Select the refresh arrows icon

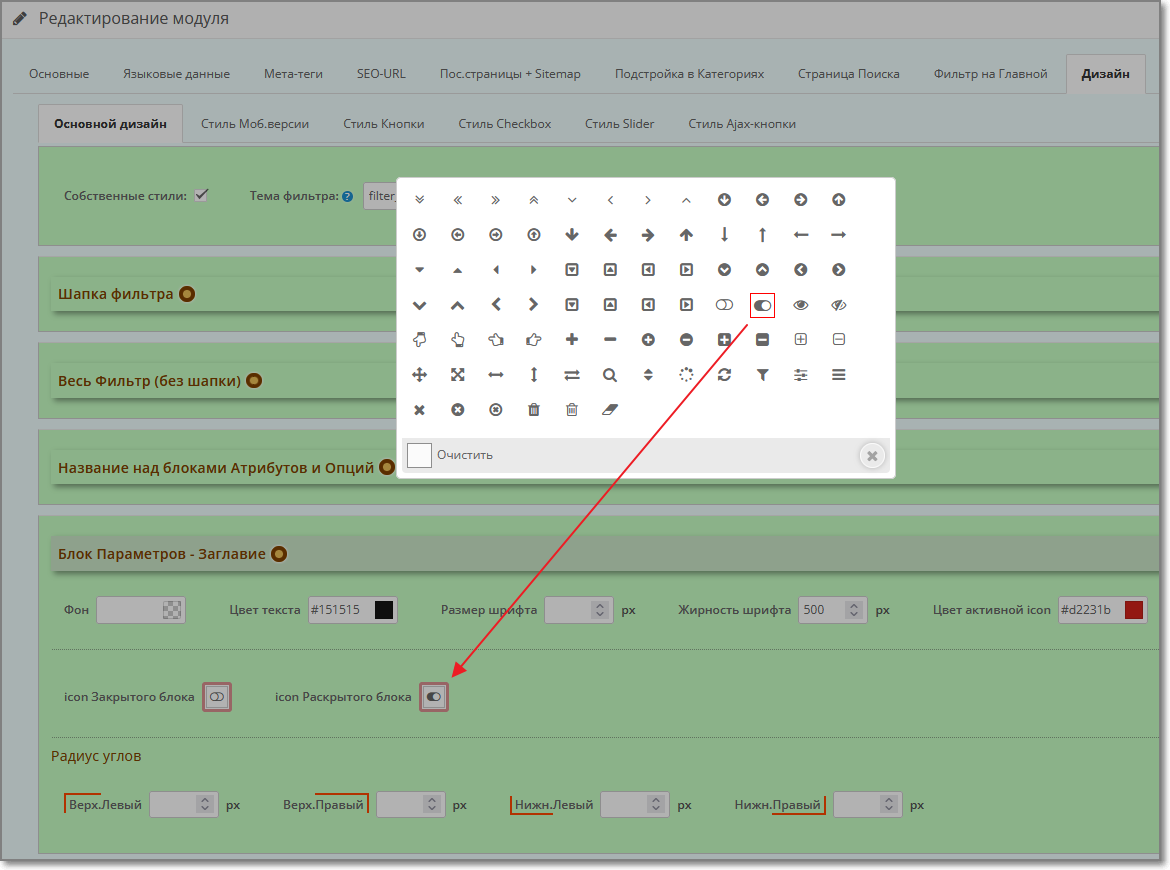pyautogui.click(x=724, y=375)
